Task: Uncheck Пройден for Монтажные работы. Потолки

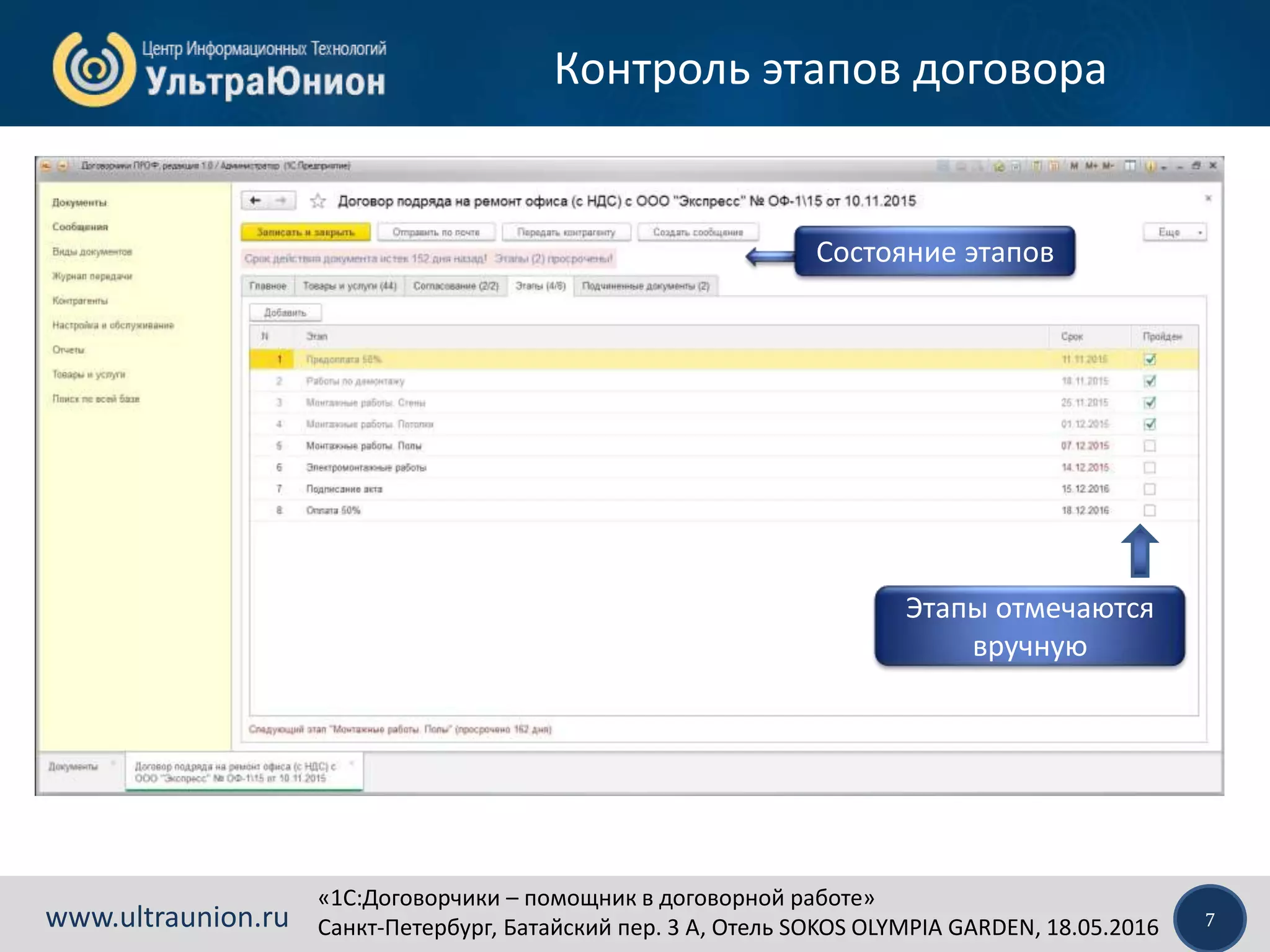Action: [1150, 425]
